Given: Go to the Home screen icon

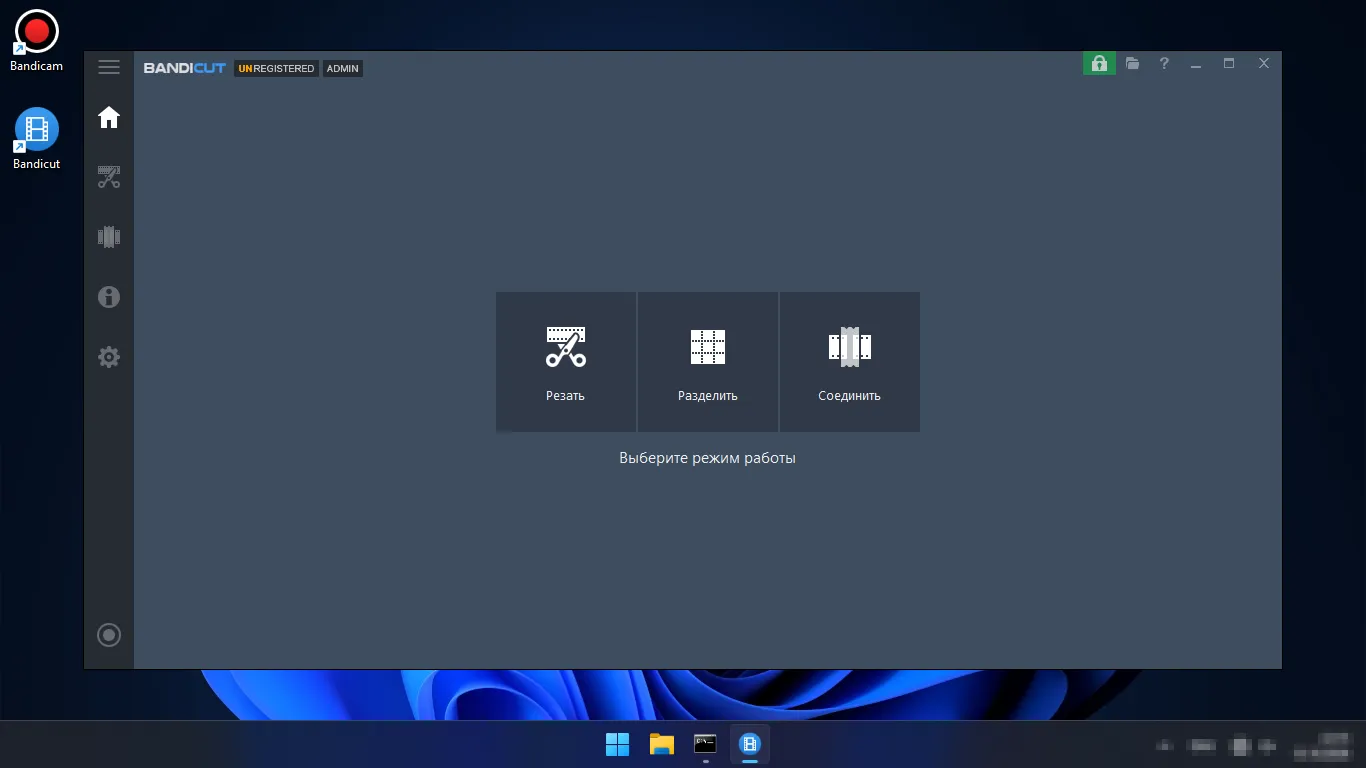Looking at the screenshot, I should 109,118.
